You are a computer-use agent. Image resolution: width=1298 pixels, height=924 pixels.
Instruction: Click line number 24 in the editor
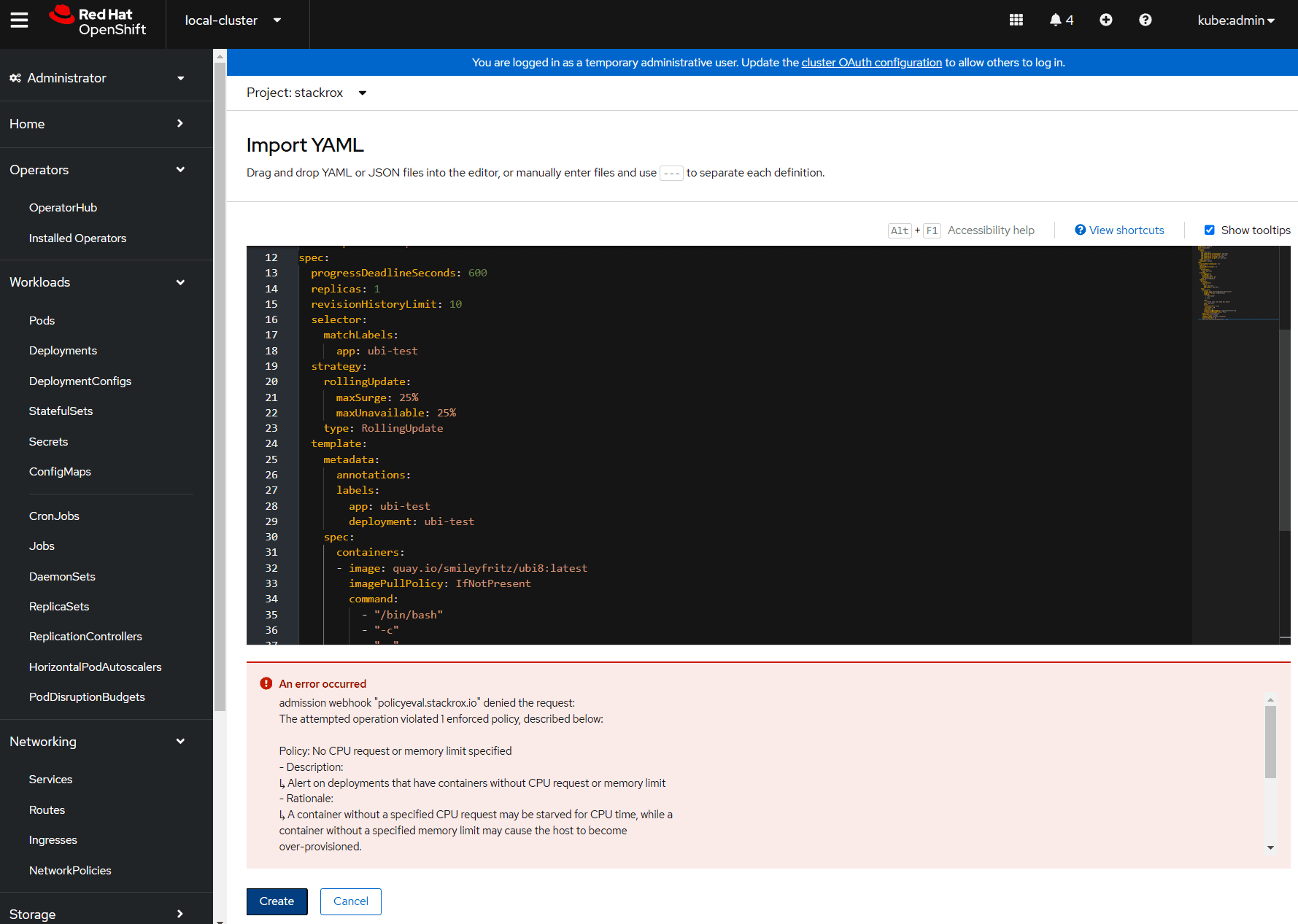point(271,443)
